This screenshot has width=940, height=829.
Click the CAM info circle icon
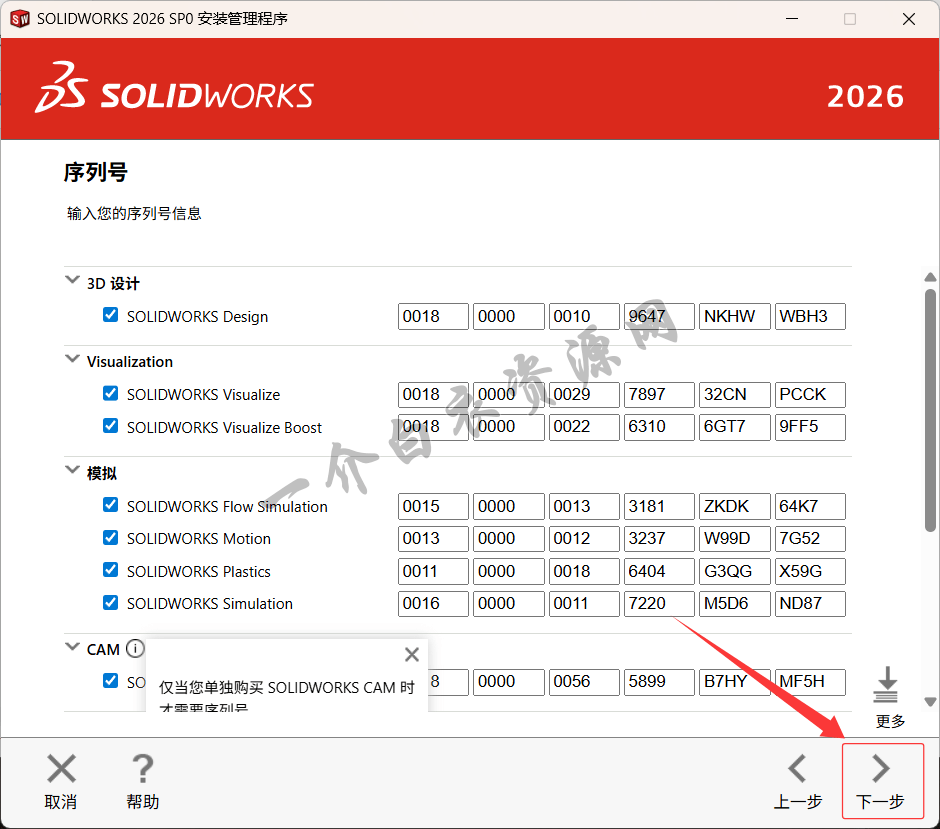pyautogui.click(x=135, y=649)
